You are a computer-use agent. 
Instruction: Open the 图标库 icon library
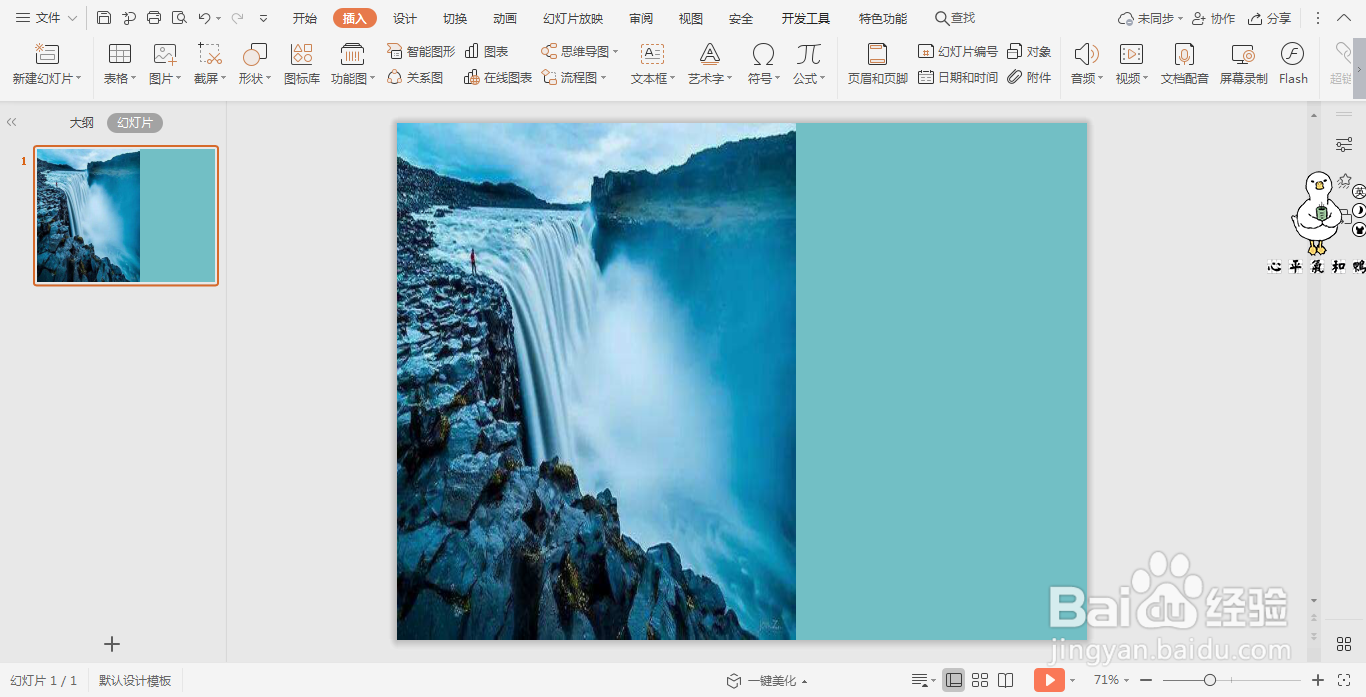[x=302, y=64]
